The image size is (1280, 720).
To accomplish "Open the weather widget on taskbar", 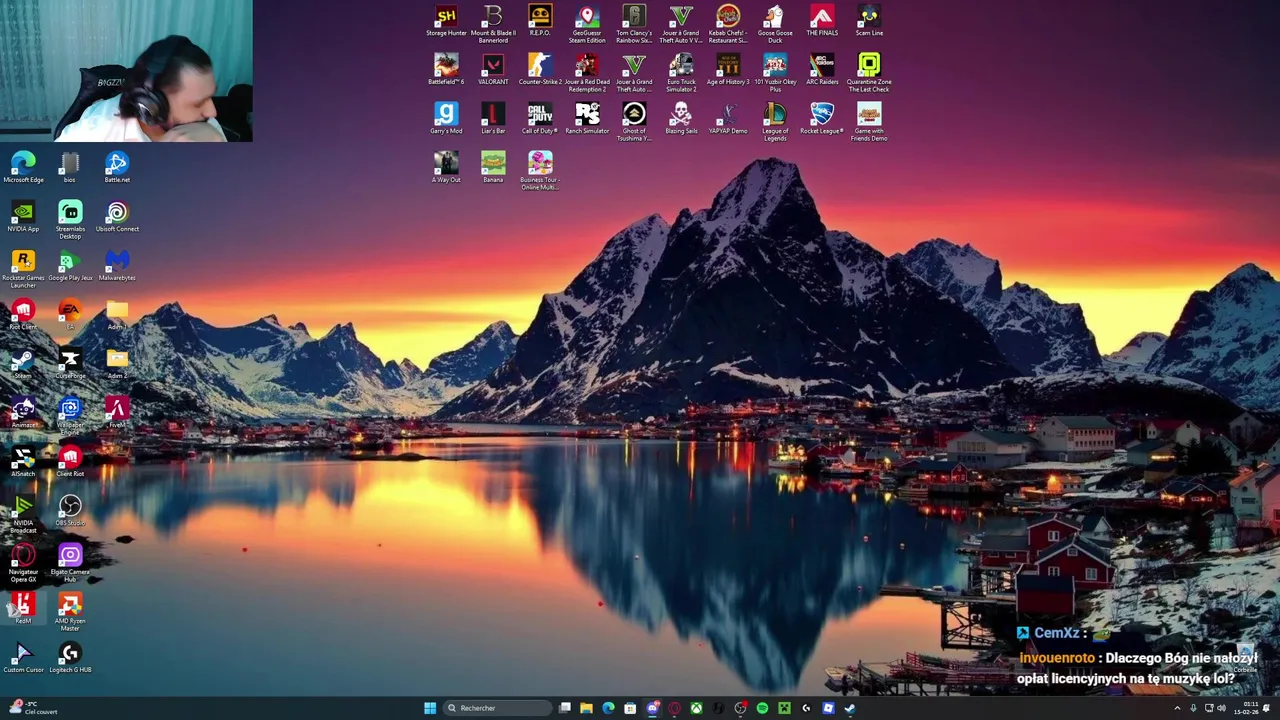I will (x=33, y=708).
